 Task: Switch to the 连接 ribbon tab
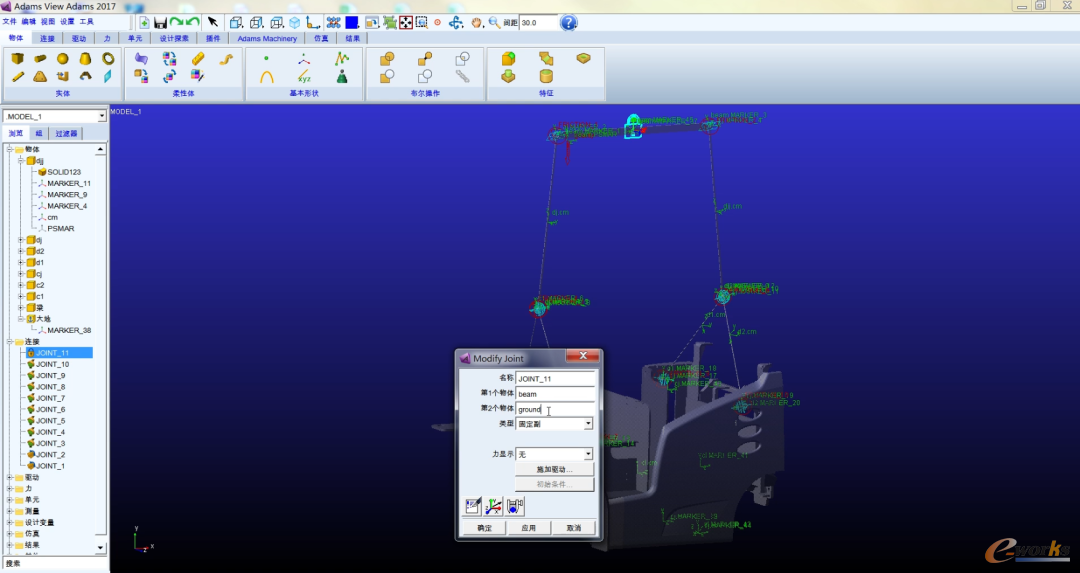click(48, 39)
